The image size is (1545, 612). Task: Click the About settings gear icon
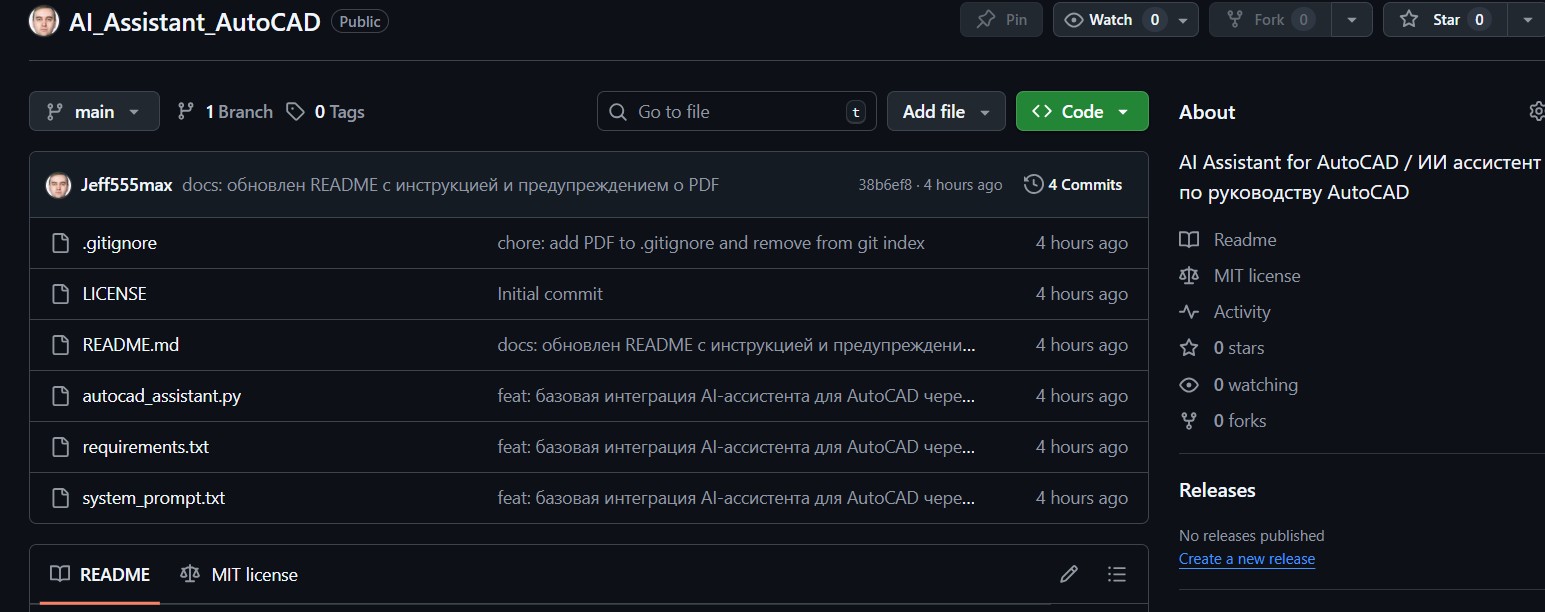click(1537, 112)
